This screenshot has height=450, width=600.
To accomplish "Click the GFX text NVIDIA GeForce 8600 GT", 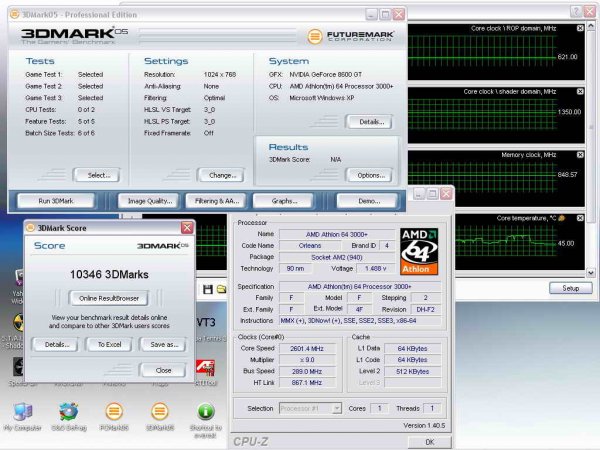I will [x=326, y=74].
